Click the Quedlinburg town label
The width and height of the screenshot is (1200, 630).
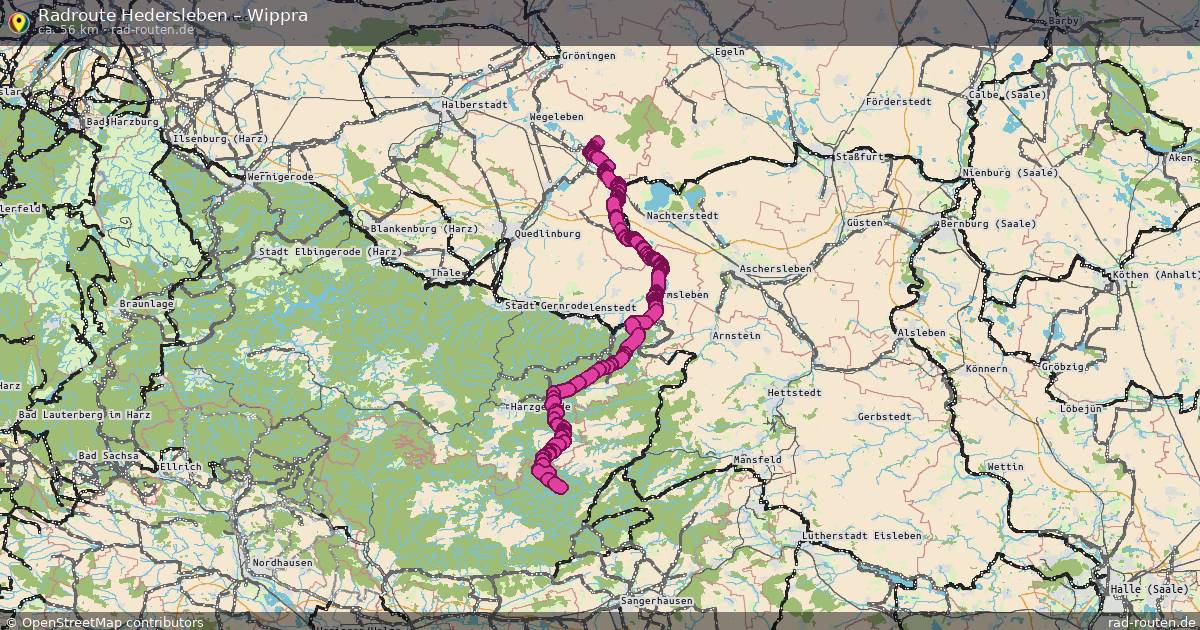click(547, 234)
